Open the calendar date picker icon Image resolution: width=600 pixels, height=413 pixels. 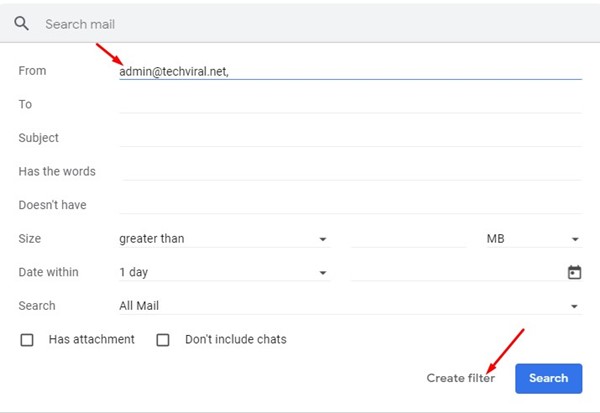pyautogui.click(x=574, y=272)
